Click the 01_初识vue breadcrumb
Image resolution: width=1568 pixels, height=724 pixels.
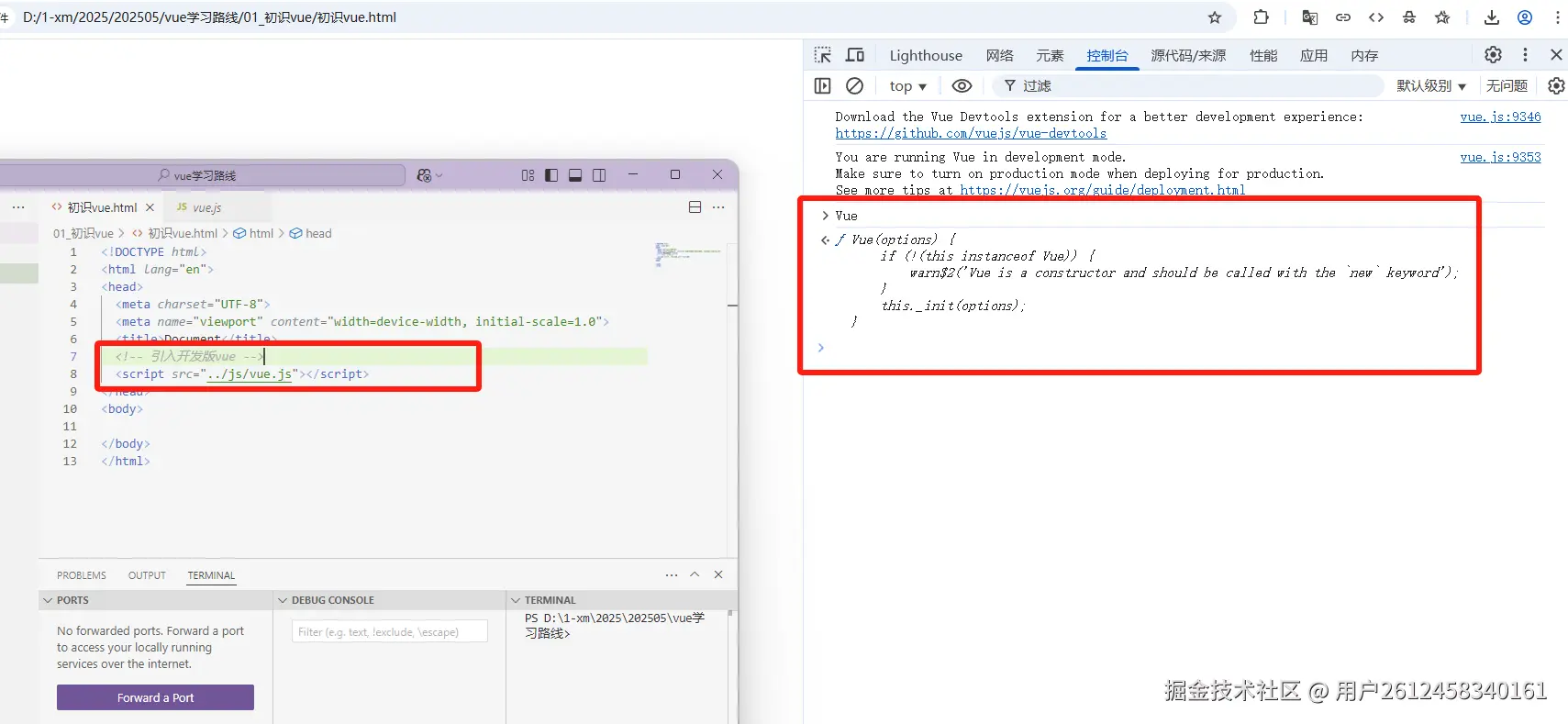[x=83, y=233]
